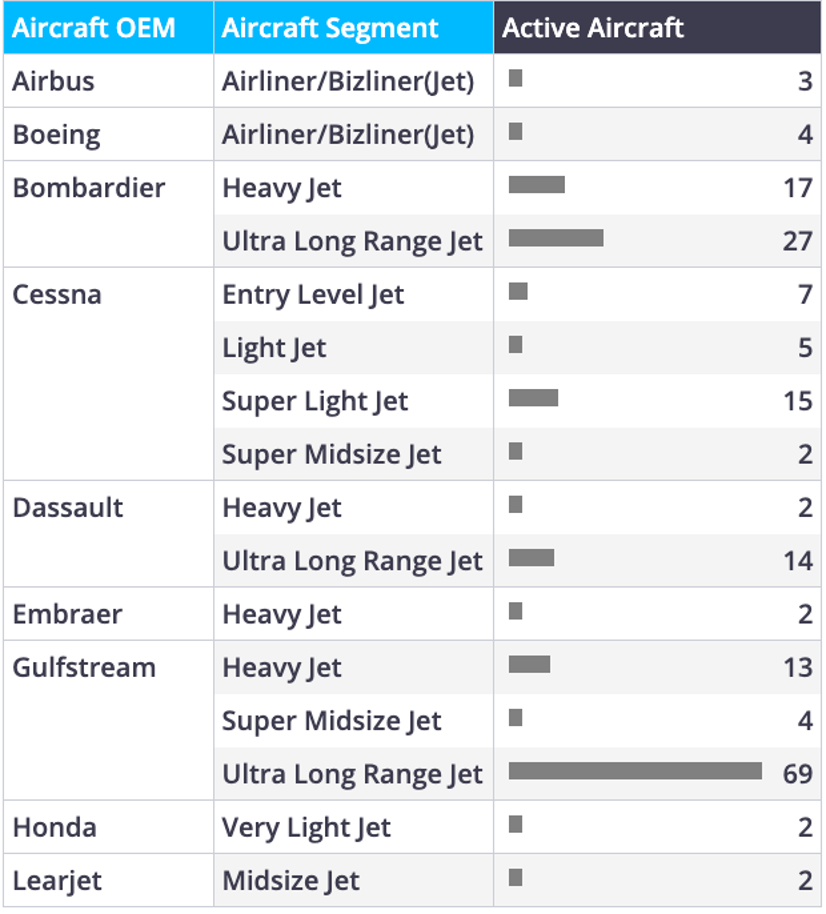
Task: Select the Embraer OEM cell
Action: (x=108, y=614)
